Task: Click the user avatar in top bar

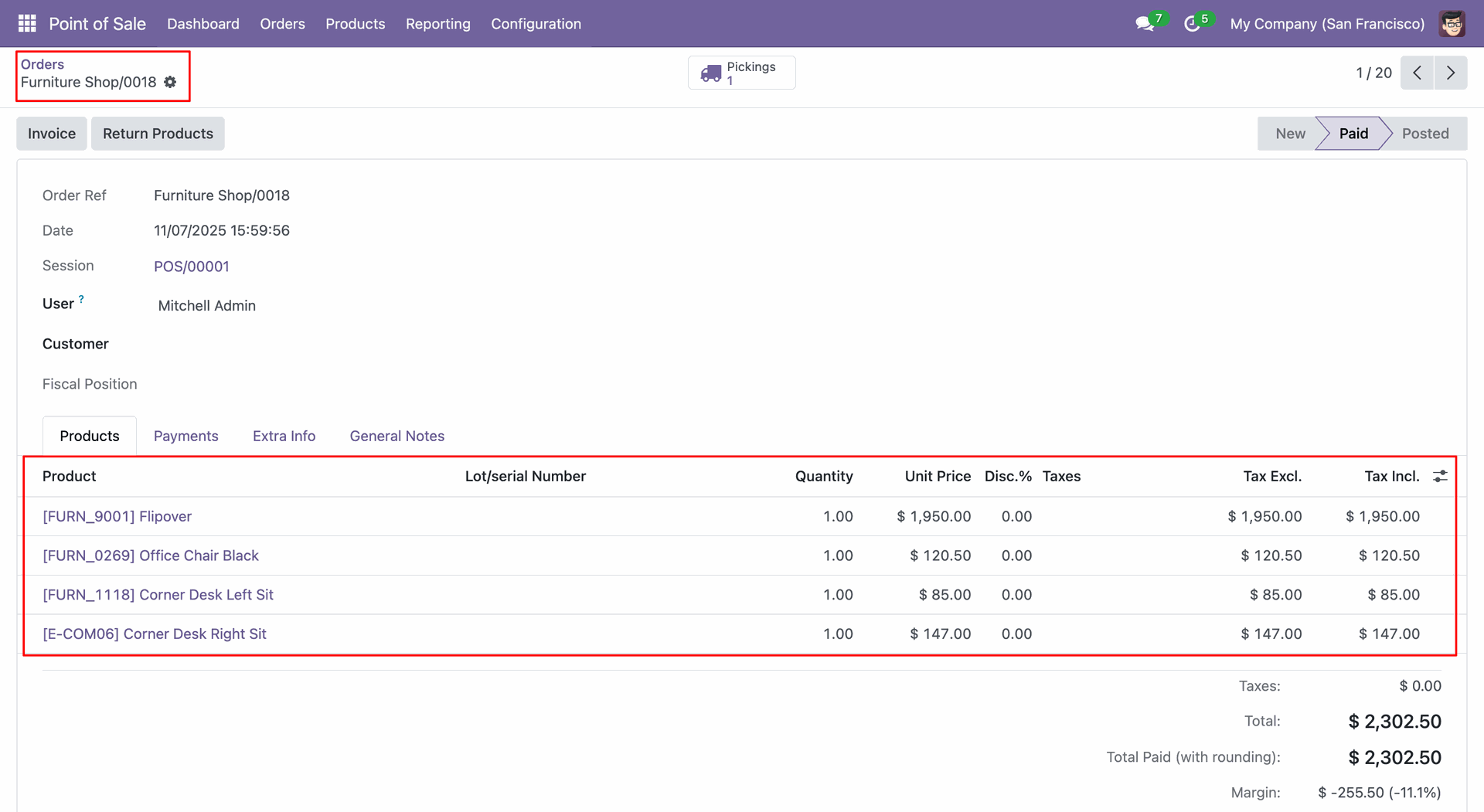Action: (x=1452, y=24)
